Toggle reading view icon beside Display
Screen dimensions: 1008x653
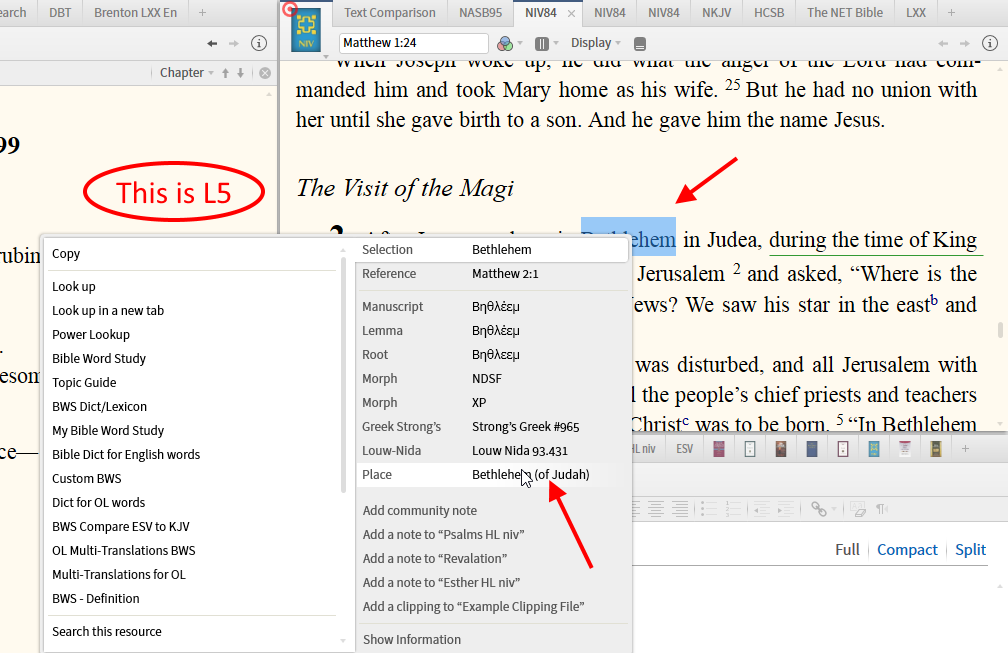[640, 44]
